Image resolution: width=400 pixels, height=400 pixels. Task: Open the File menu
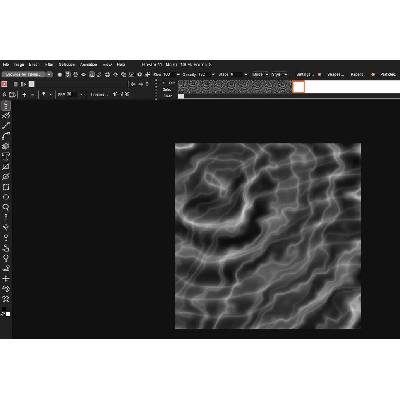(x=6, y=65)
